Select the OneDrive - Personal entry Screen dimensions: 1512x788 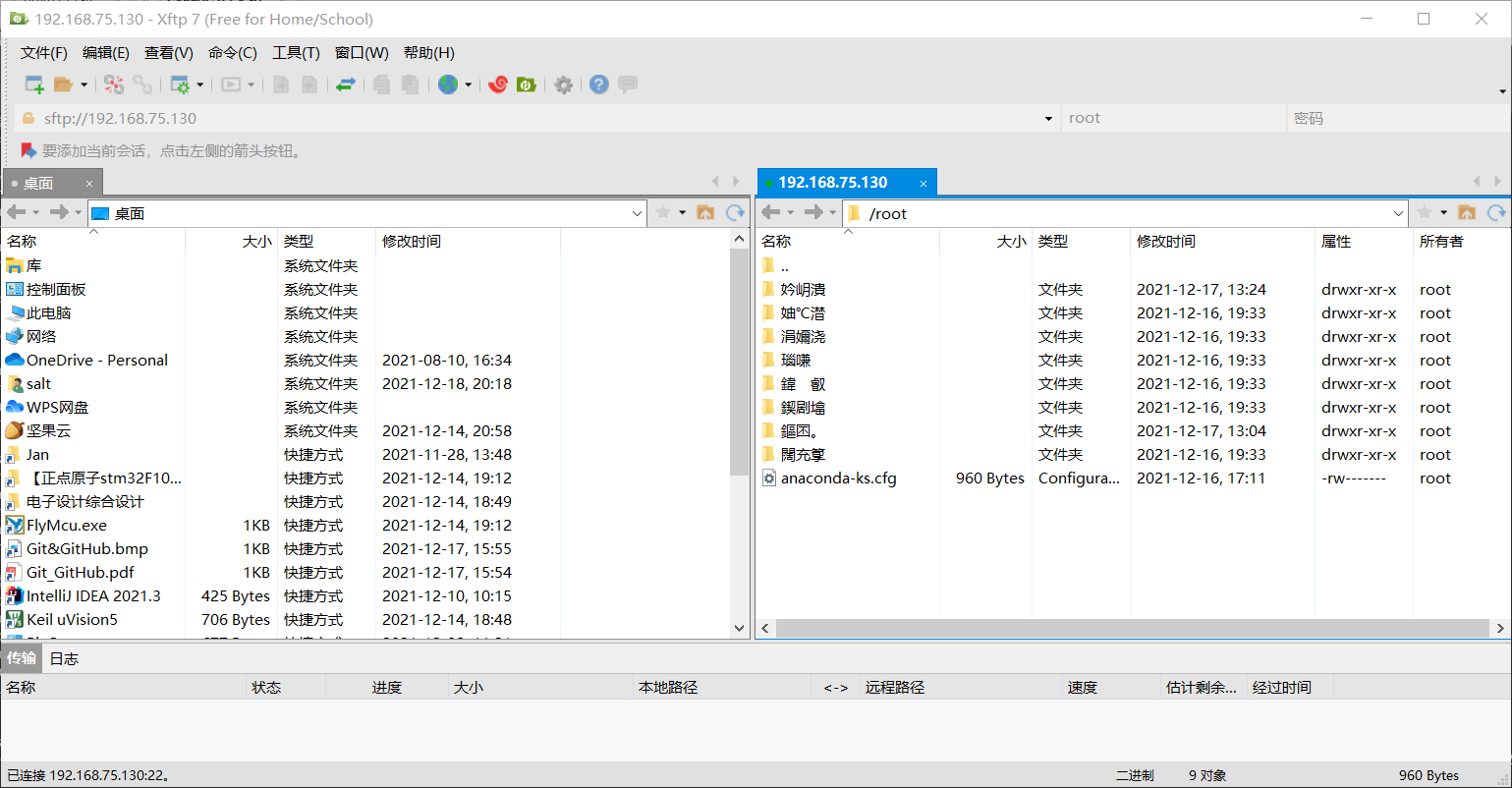click(96, 361)
